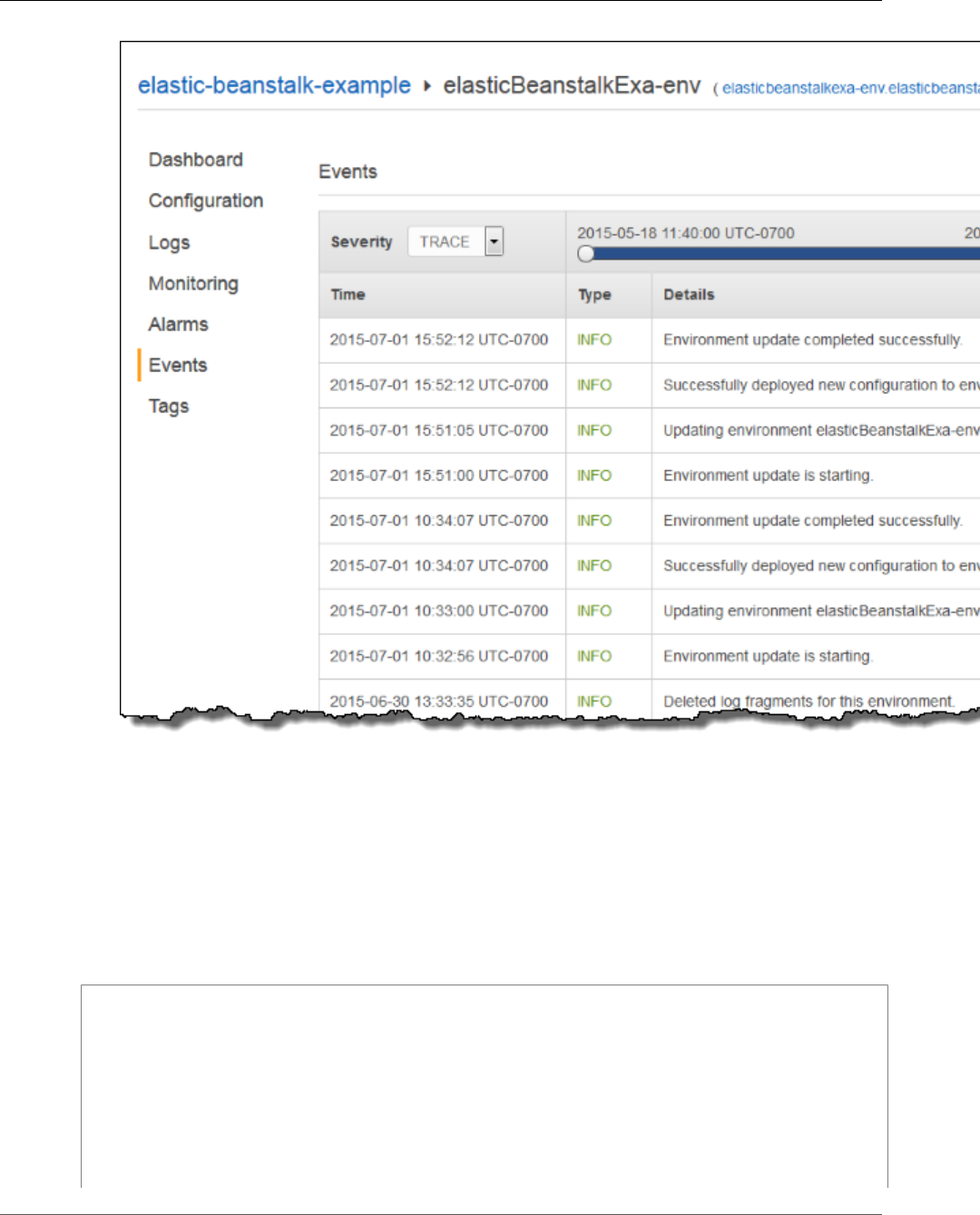Select the 2015-07-01 15:51:05 timestamp
The height and width of the screenshot is (1215, 980).
[x=439, y=430]
